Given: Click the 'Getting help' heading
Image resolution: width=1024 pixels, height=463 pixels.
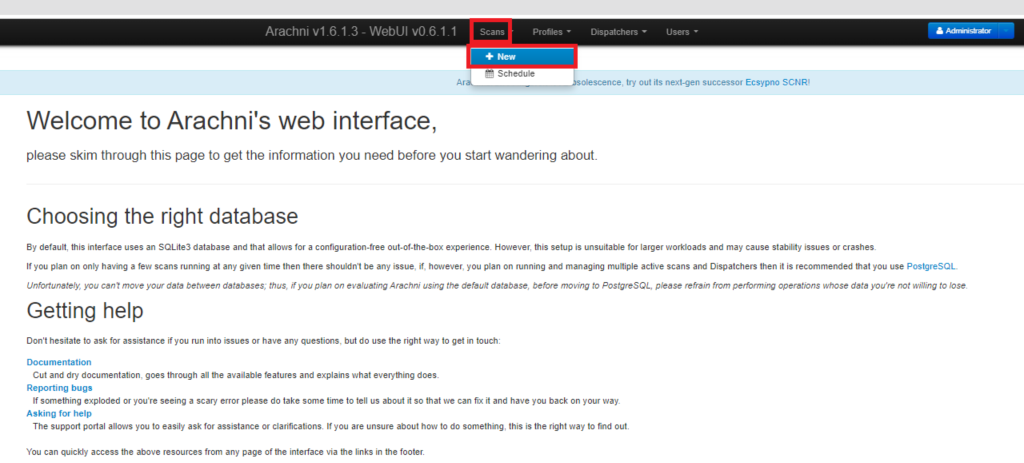Looking at the screenshot, I should coord(85,311).
